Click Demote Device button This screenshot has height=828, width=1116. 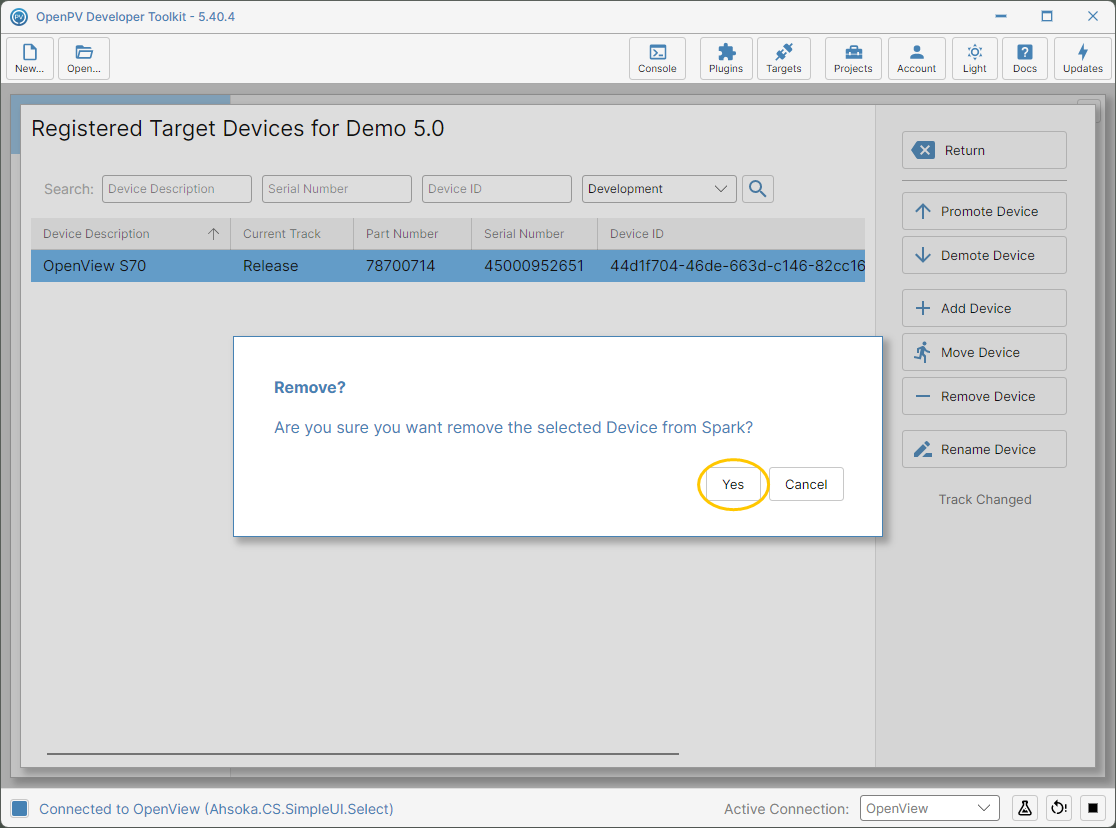coord(984,256)
